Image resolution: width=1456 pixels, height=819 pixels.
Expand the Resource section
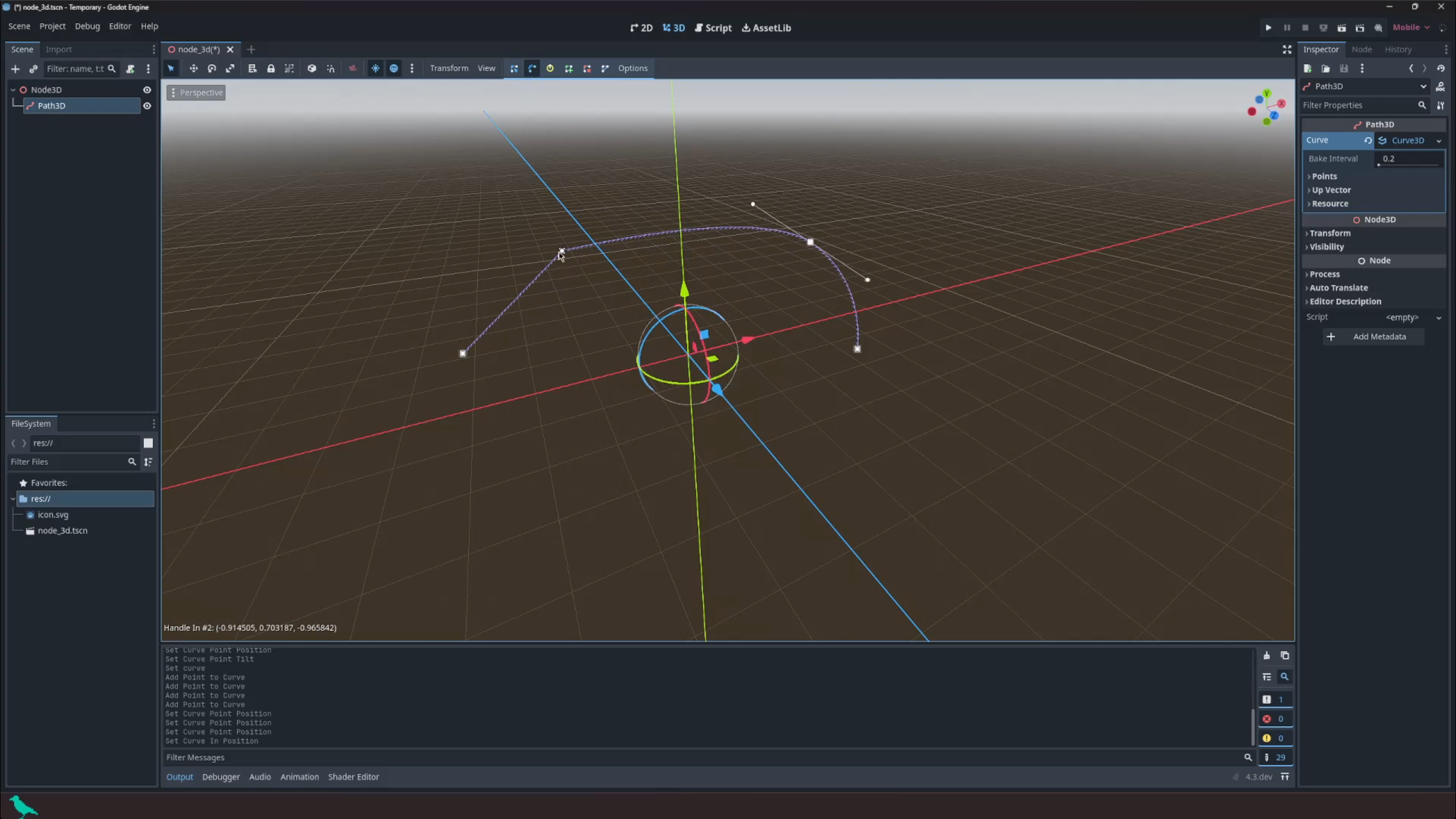[1329, 204]
